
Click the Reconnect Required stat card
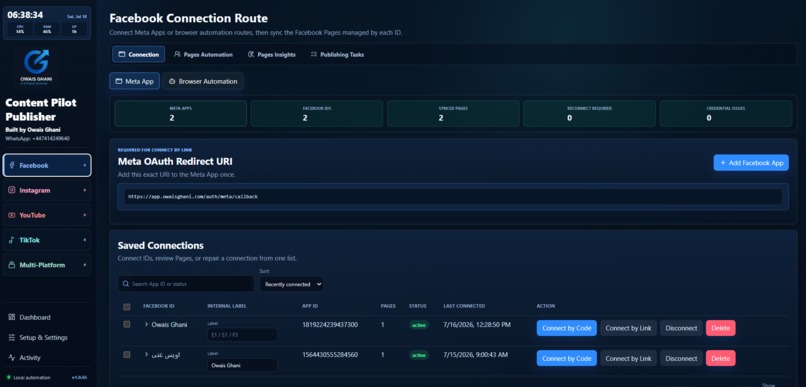click(589, 114)
